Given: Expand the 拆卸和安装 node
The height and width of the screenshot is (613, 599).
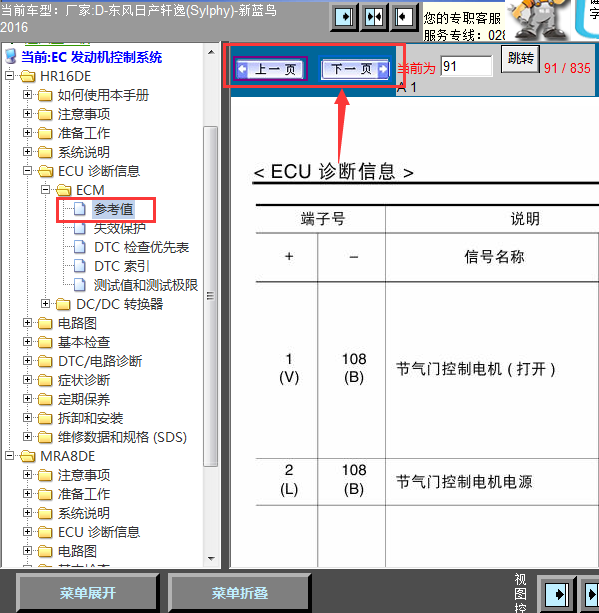Looking at the screenshot, I should tap(27, 418).
